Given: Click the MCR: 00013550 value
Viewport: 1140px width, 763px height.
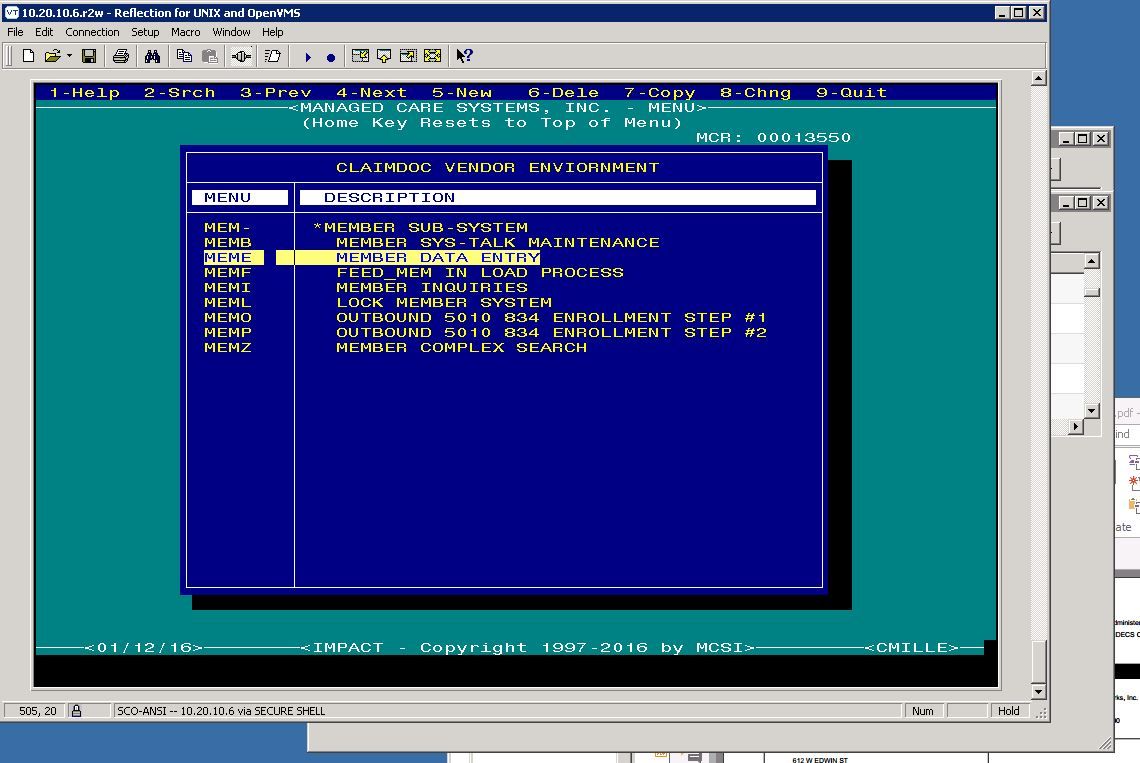Looking at the screenshot, I should click(773, 137).
